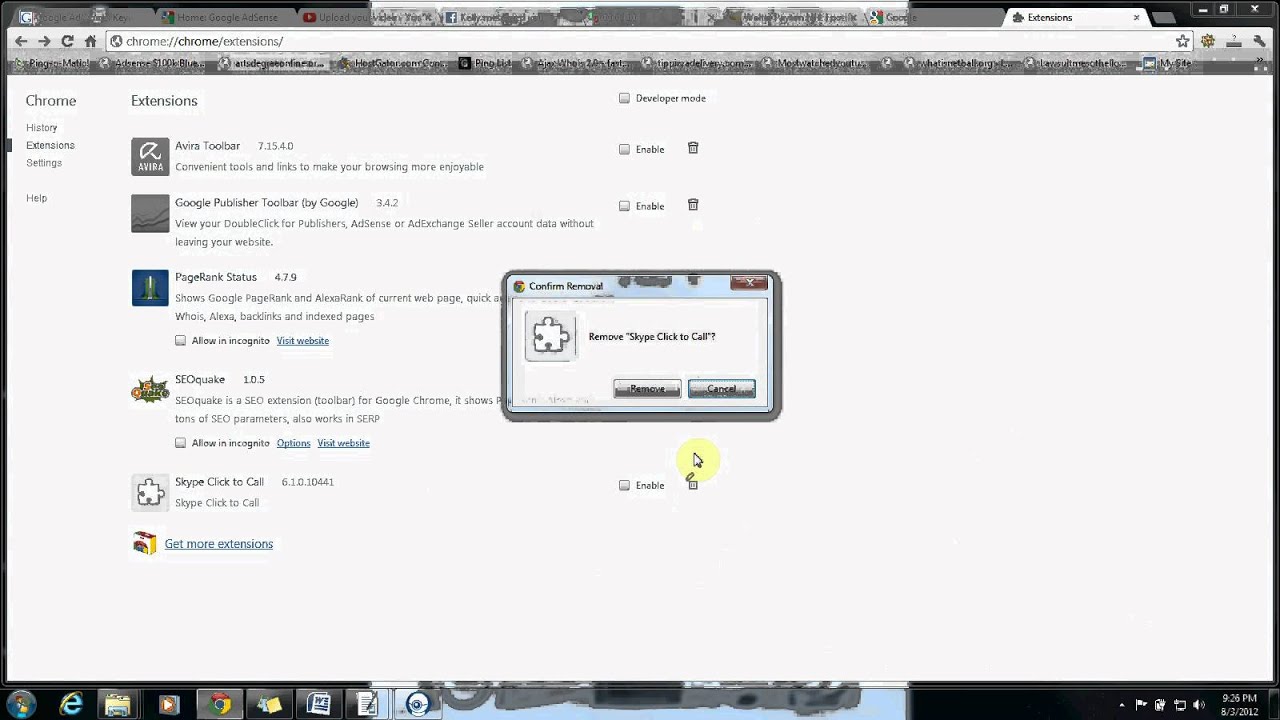
Task: Click the browser Forward arrow
Action: pos(44,41)
